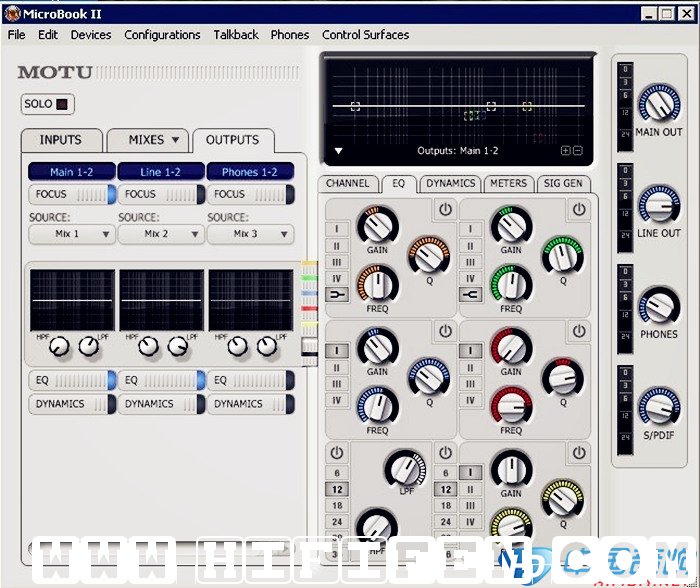Switch to the DYNAMICS tab
The height and width of the screenshot is (588, 700).
(450, 183)
